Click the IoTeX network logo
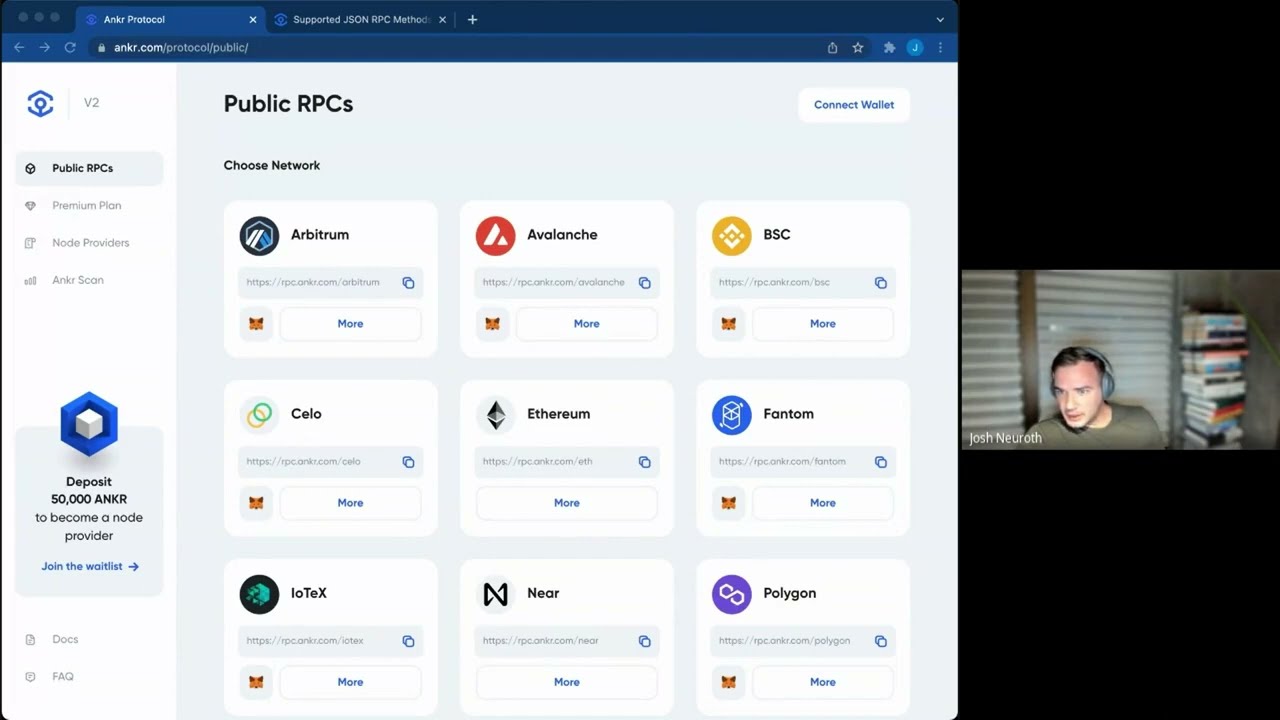The image size is (1280, 720). 259,594
